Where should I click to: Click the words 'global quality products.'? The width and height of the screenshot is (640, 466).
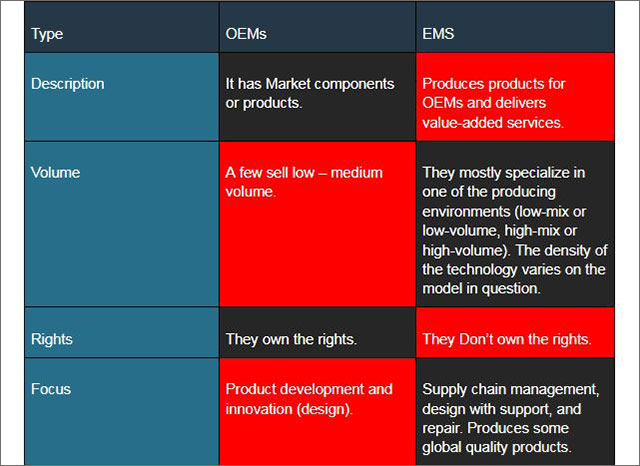click(x=497, y=447)
